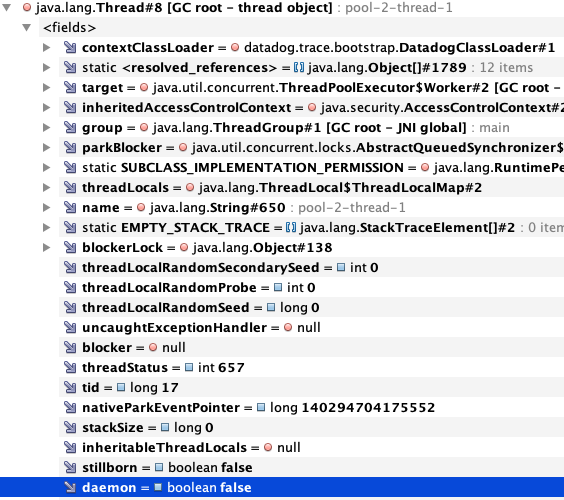The height and width of the screenshot is (500, 564).
Task: Click field icon beside daemon
Action: point(70,487)
